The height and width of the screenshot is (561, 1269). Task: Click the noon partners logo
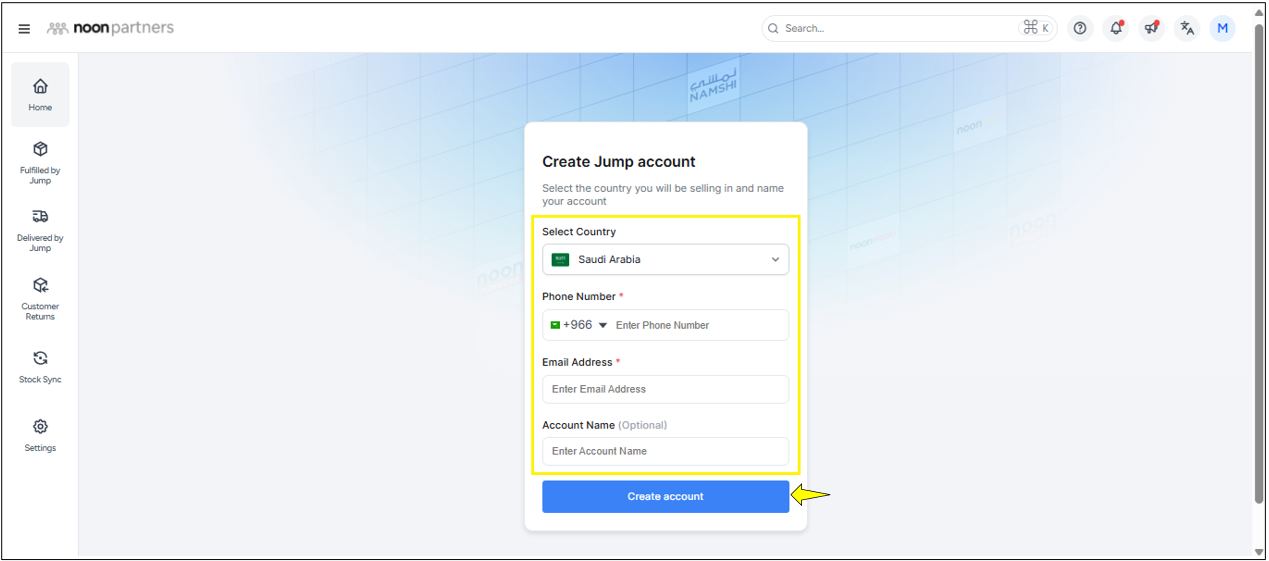[x=110, y=28]
